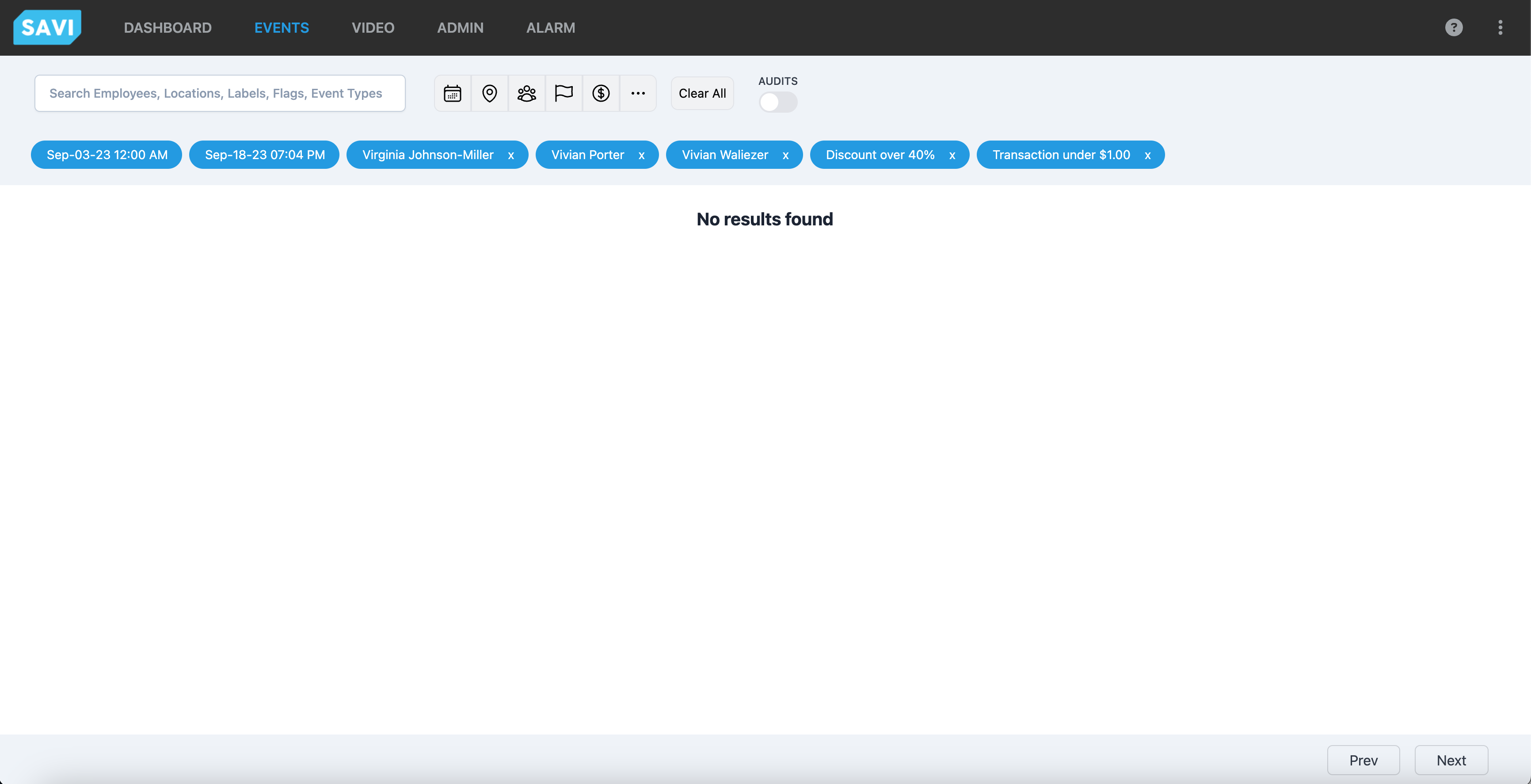Open the top-right overflow menu
Viewport: 1531px width, 784px height.
click(x=1501, y=27)
